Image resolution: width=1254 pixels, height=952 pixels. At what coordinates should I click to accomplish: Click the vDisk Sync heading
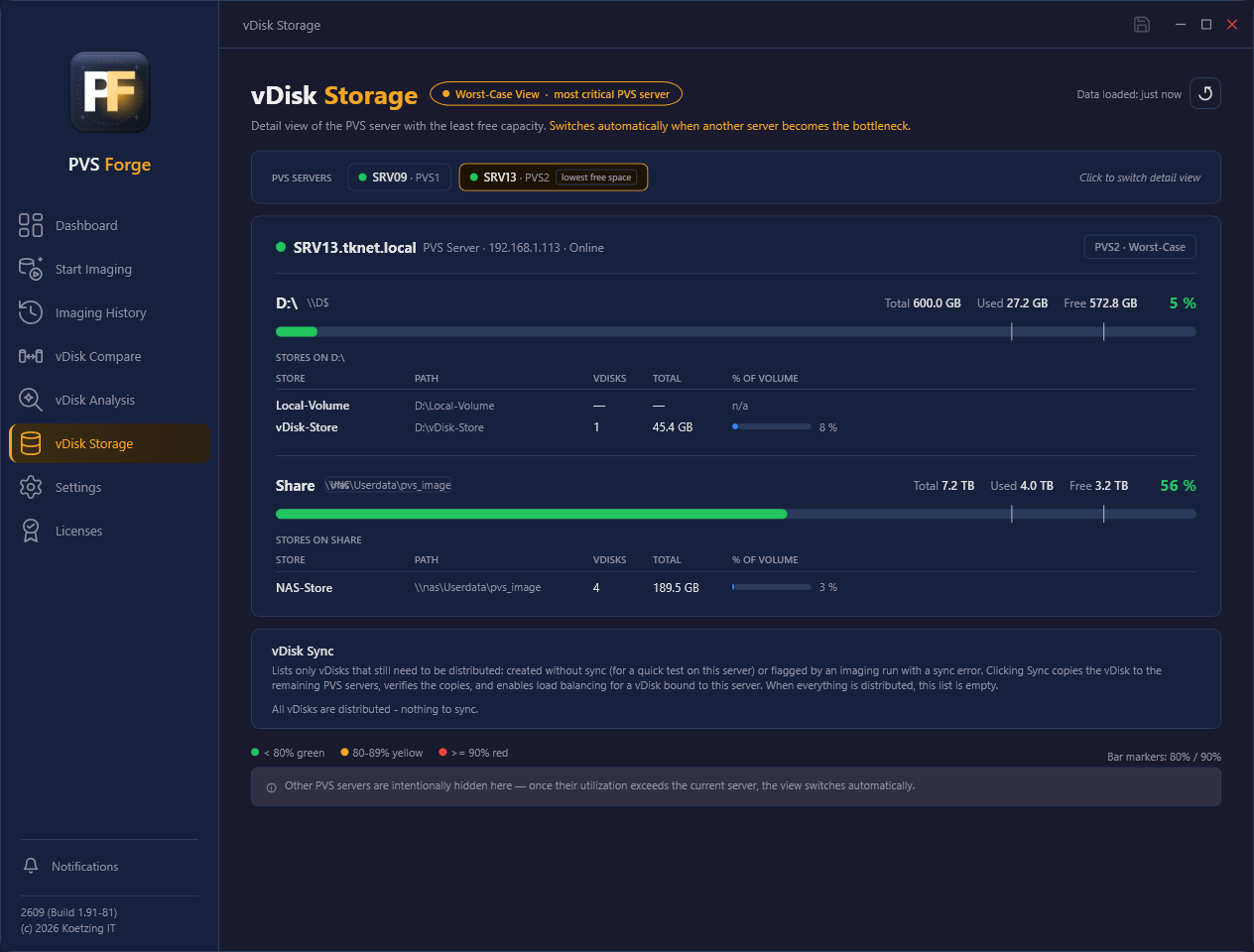tap(303, 652)
